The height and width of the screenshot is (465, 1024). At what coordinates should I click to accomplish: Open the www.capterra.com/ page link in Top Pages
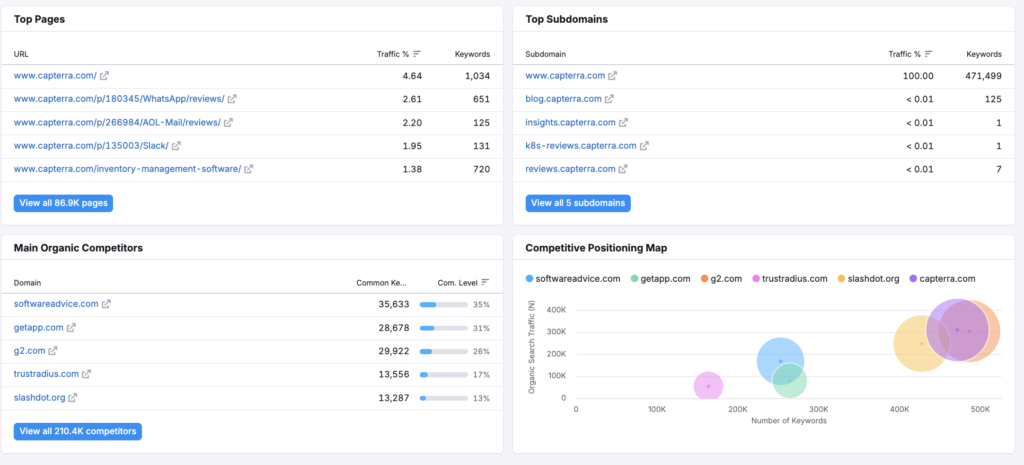pyautogui.click(x=55, y=76)
